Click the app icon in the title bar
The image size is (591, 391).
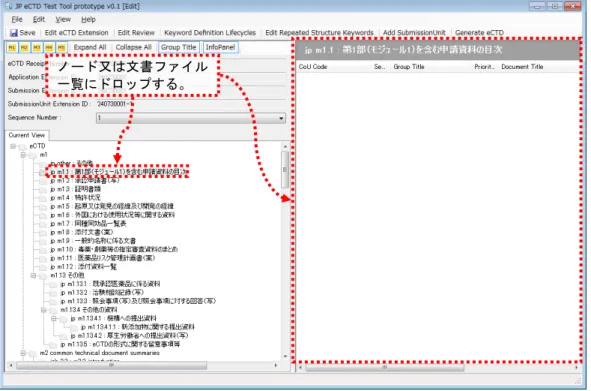point(8,6)
